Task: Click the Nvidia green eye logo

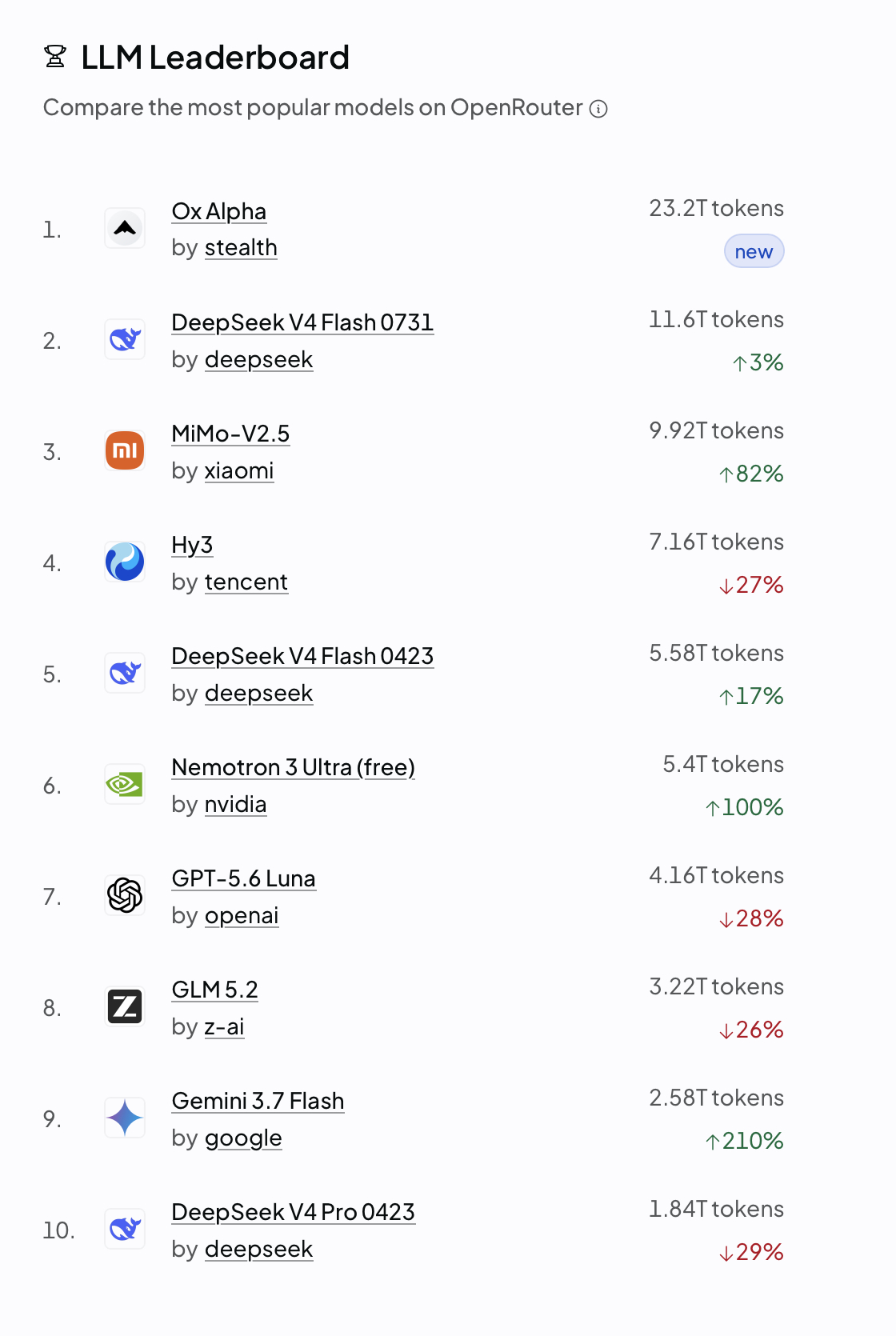Action: [125, 785]
